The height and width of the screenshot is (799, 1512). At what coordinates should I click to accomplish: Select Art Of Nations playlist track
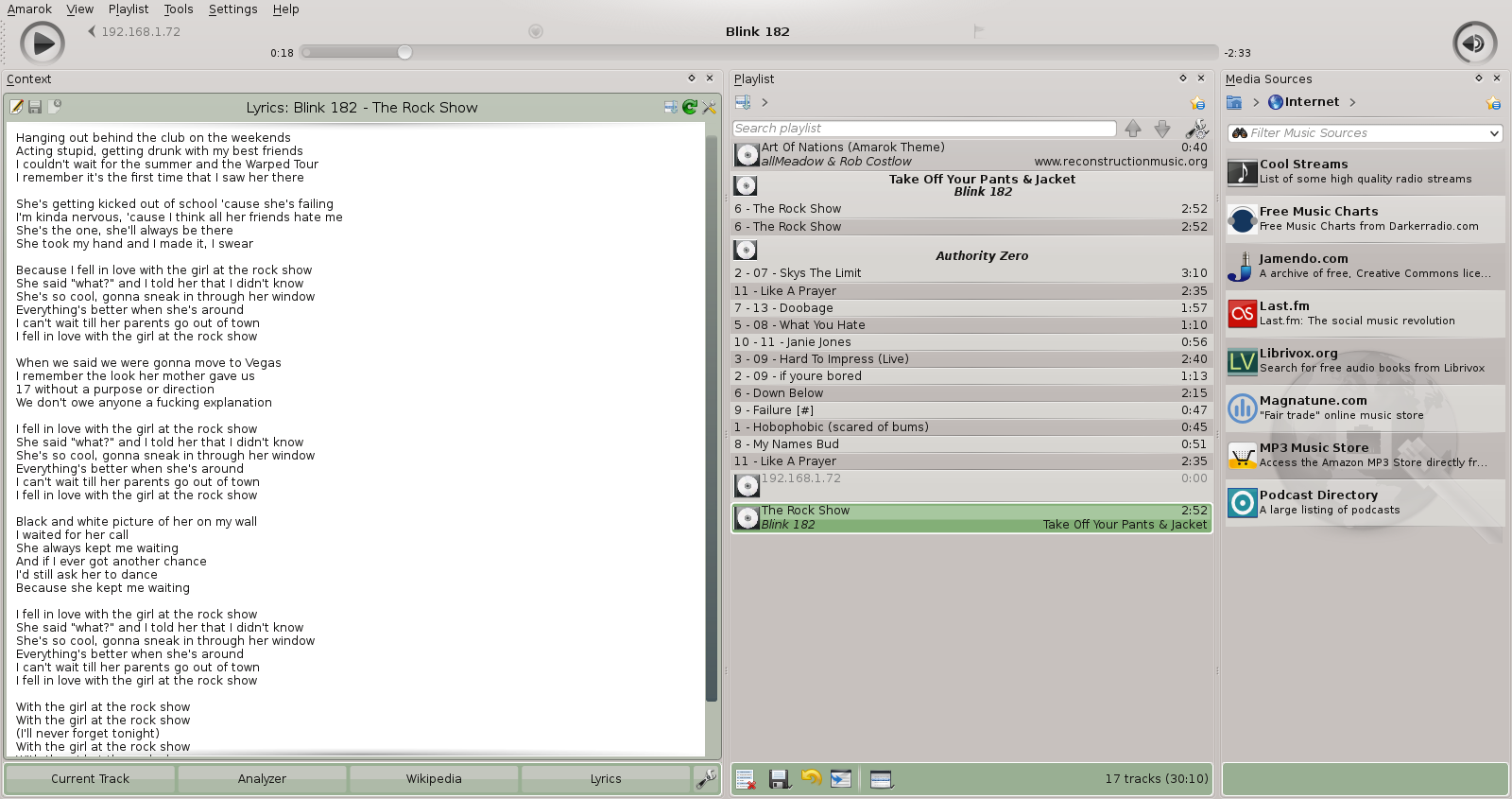point(971,154)
